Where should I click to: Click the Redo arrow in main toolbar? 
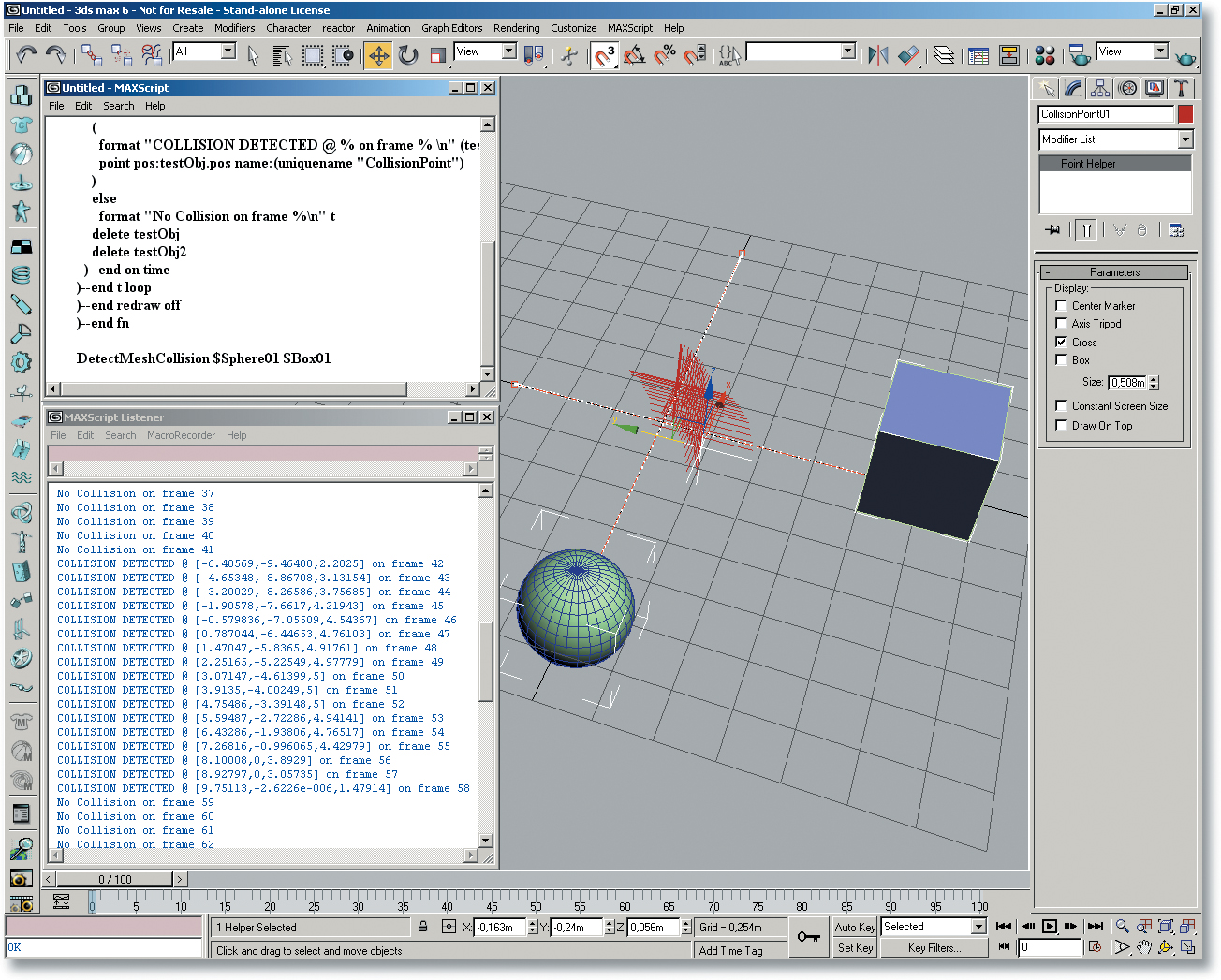pyautogui.click(x=56, y=55)
